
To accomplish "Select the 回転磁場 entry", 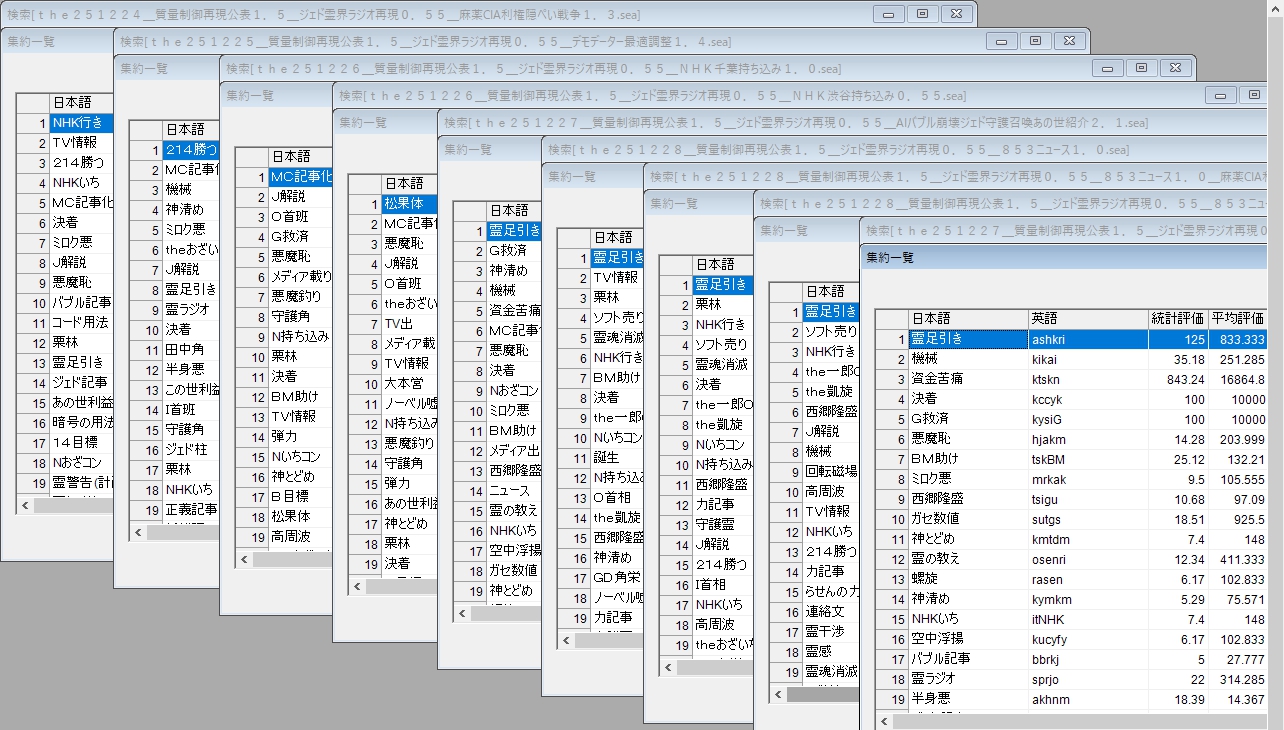I will 830,471.
